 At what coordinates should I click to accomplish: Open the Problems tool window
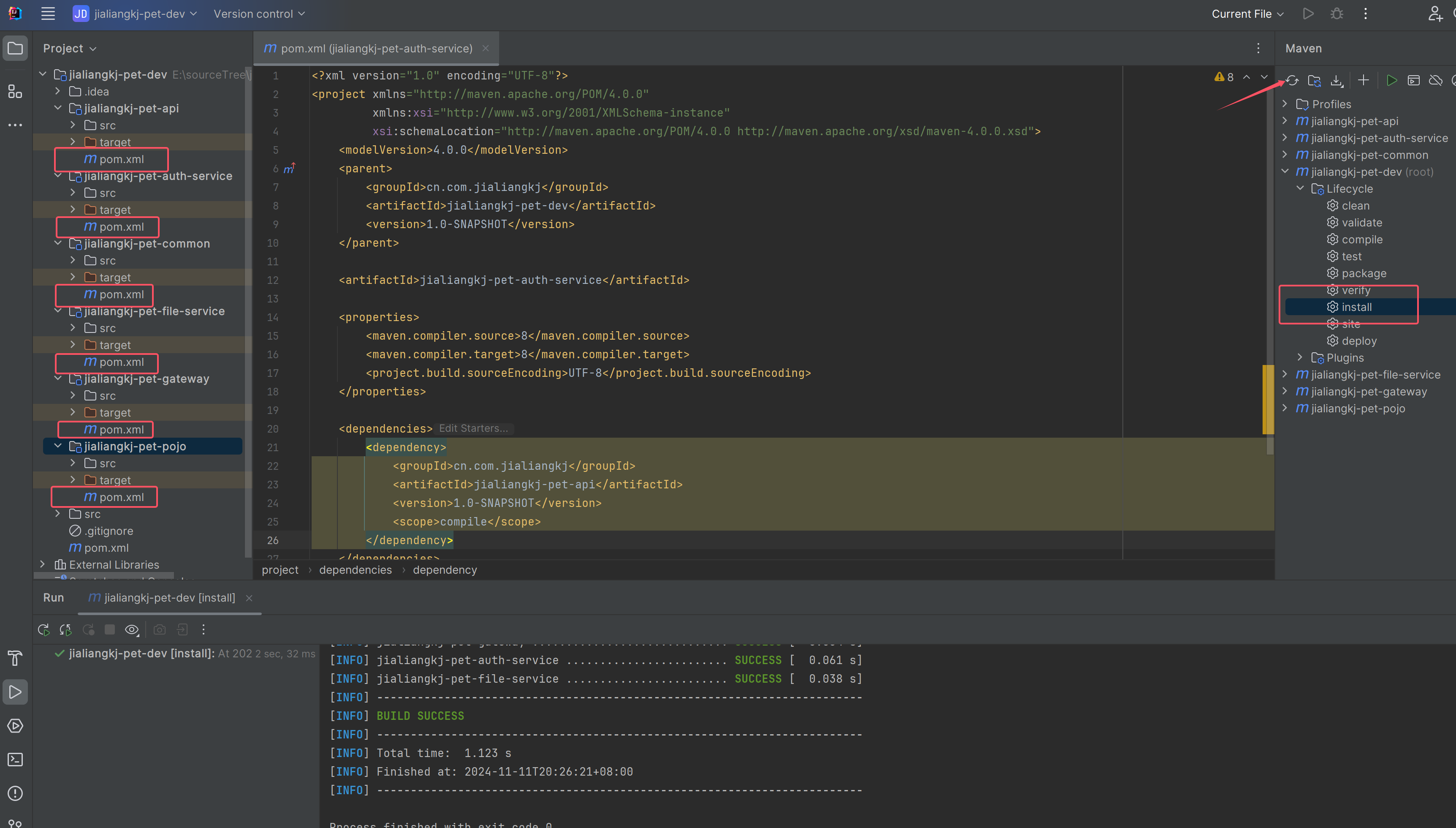click(15, 793)
